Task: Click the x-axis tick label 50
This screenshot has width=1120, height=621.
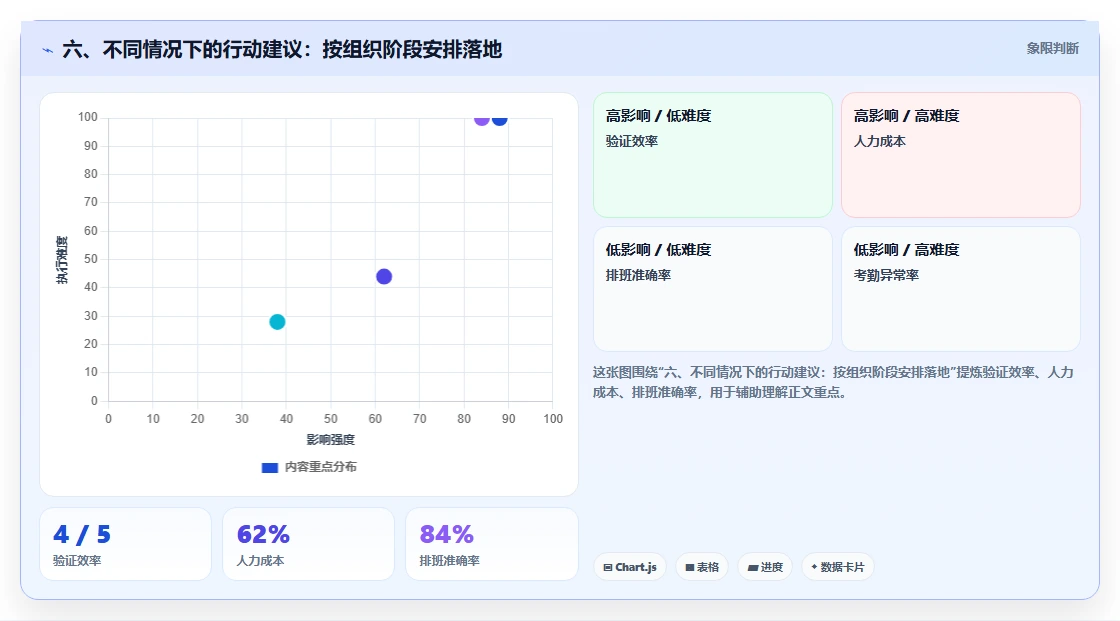Action: [x=331, y=419]
